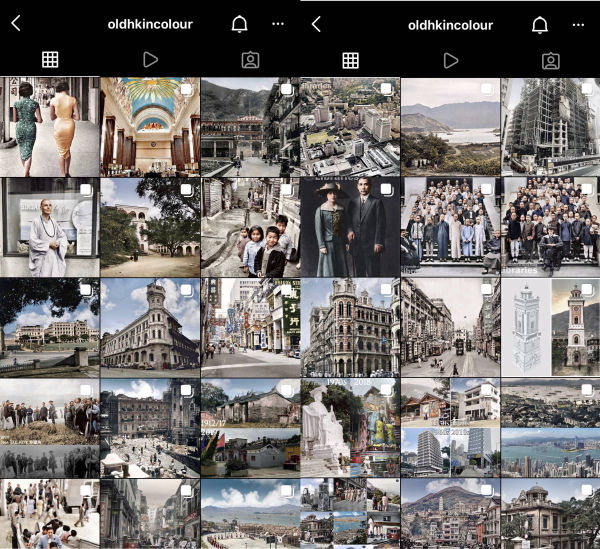Open the white arched building behind trees post
600x549 pixels.
tap(150, 227)
